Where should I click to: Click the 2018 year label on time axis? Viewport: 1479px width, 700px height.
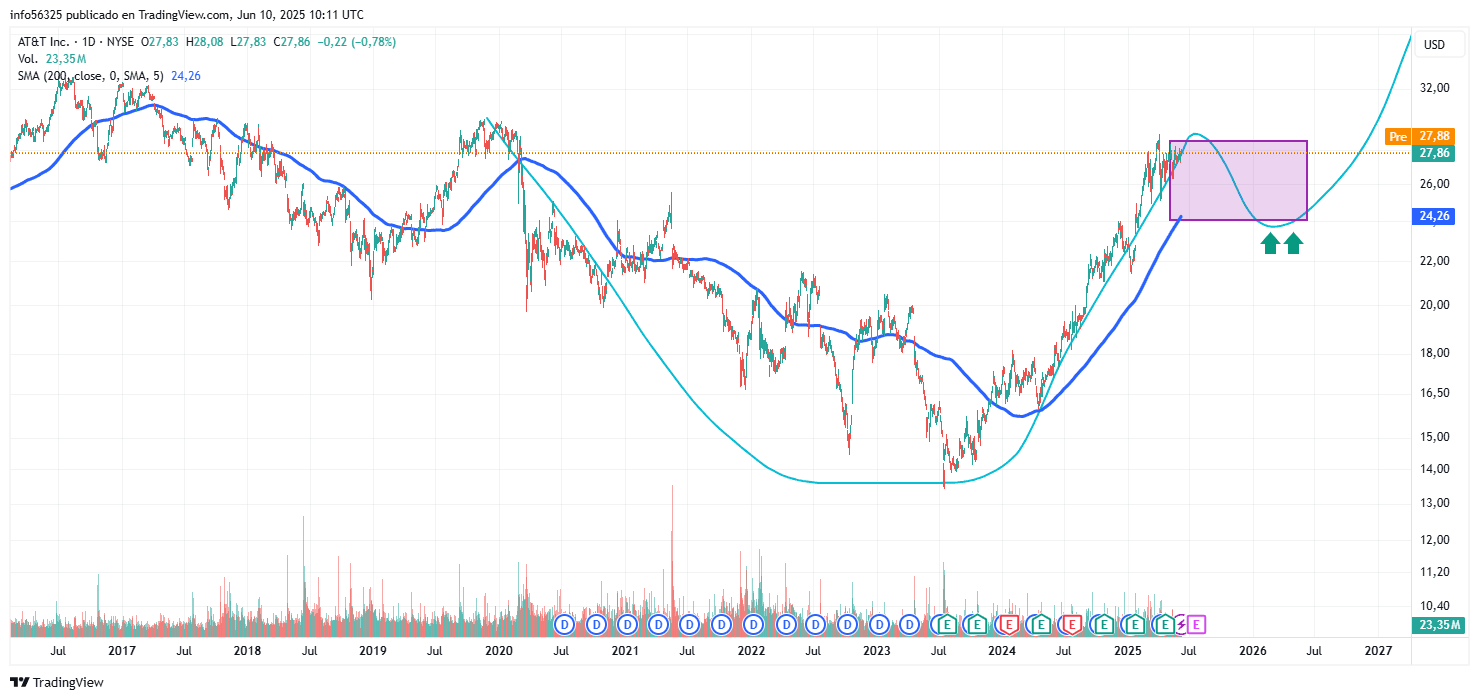247,651
